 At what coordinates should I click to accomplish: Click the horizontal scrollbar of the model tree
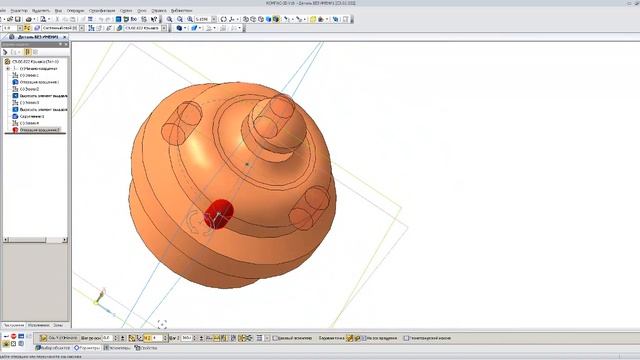point(35,240)
